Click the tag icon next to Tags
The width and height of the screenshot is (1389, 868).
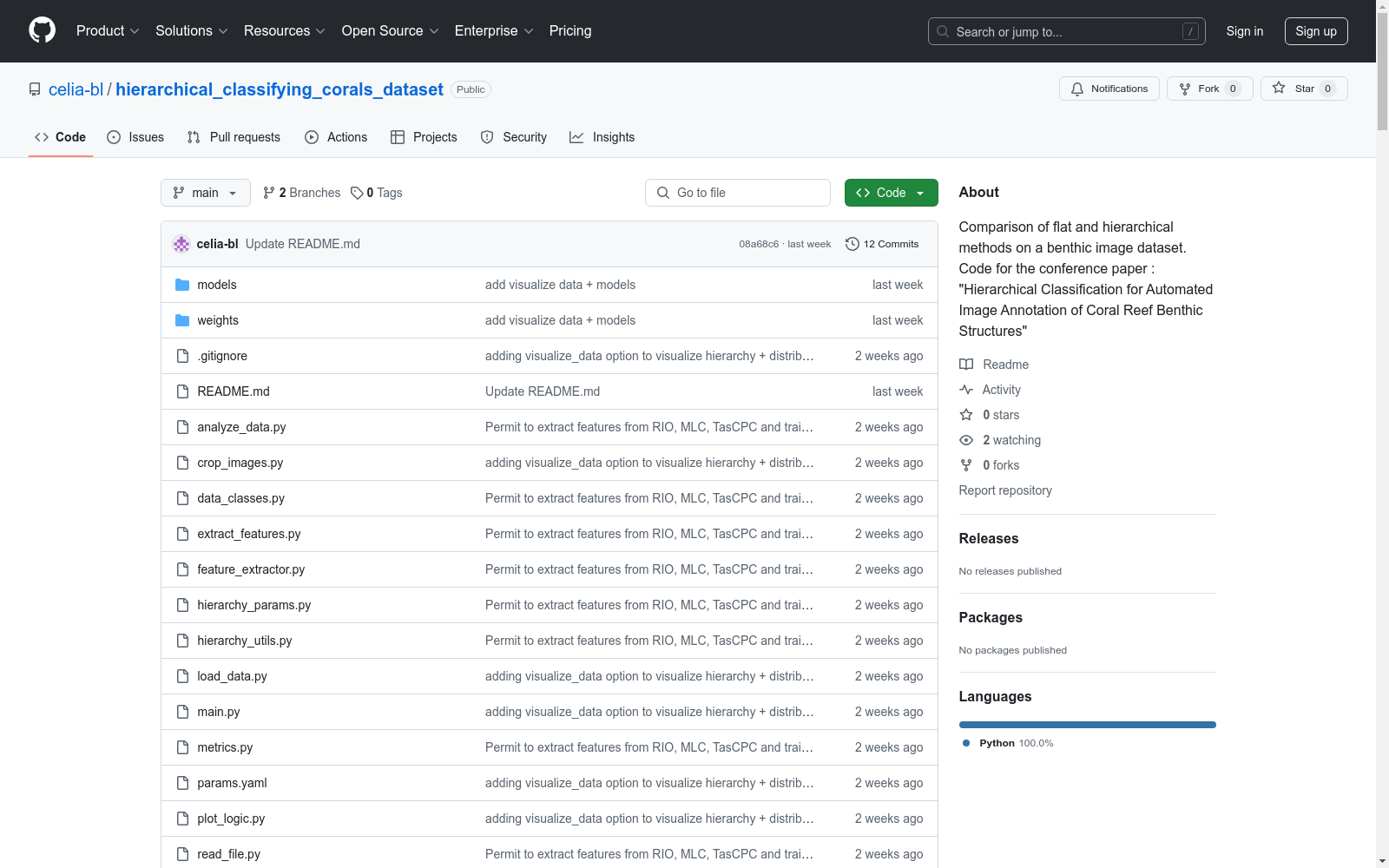click(357, 193)
